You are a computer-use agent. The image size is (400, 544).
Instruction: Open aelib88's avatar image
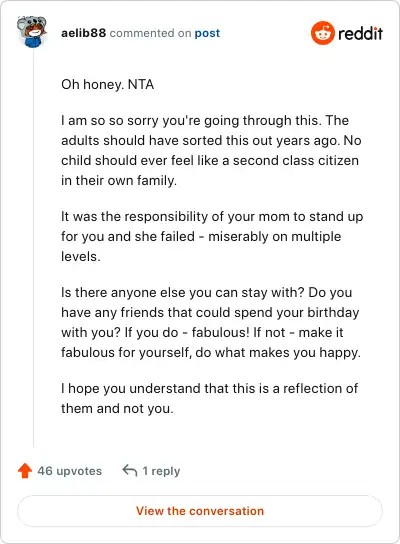pyautogui.click(x=32, y=32)
